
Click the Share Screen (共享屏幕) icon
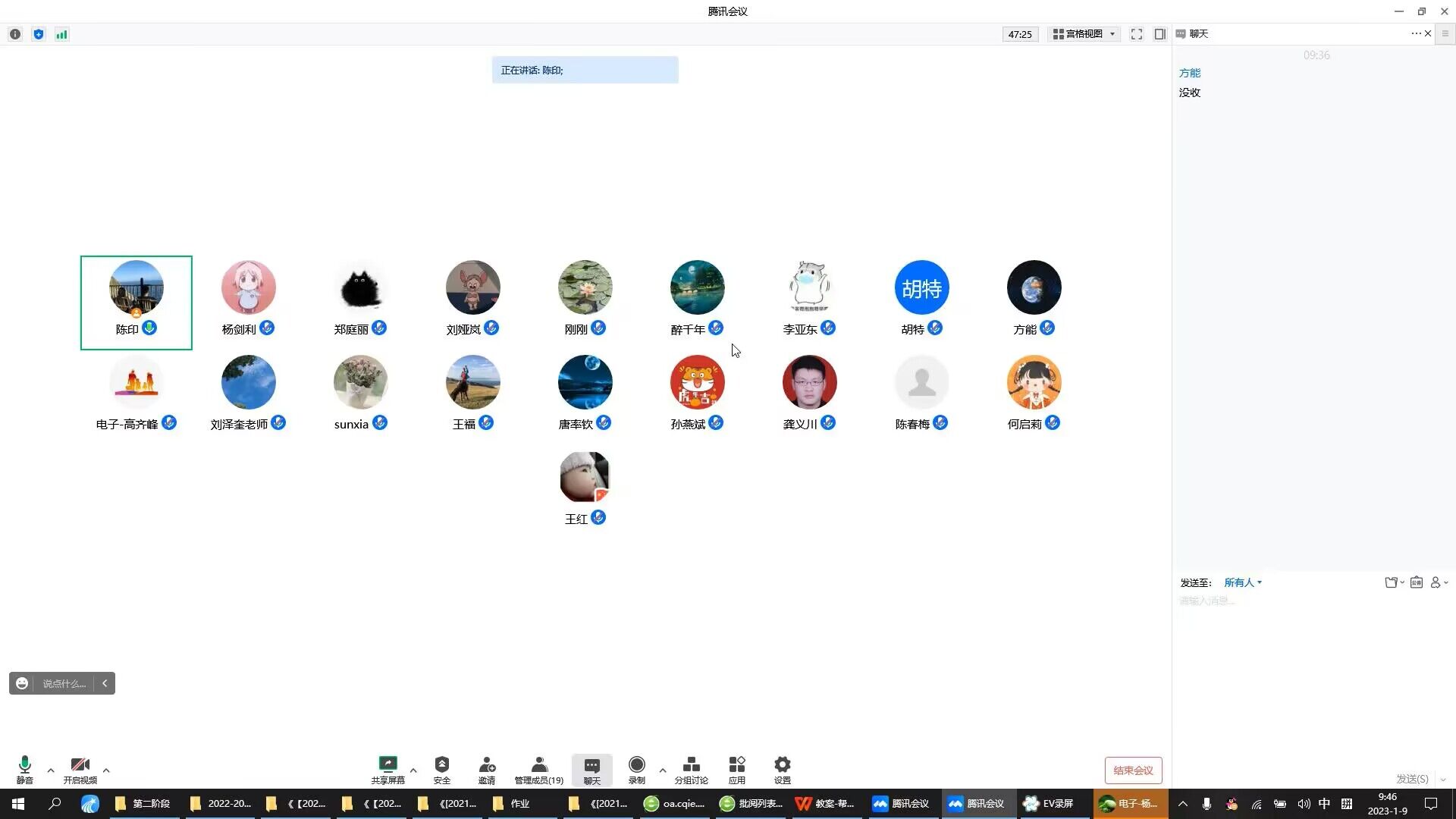388,764
